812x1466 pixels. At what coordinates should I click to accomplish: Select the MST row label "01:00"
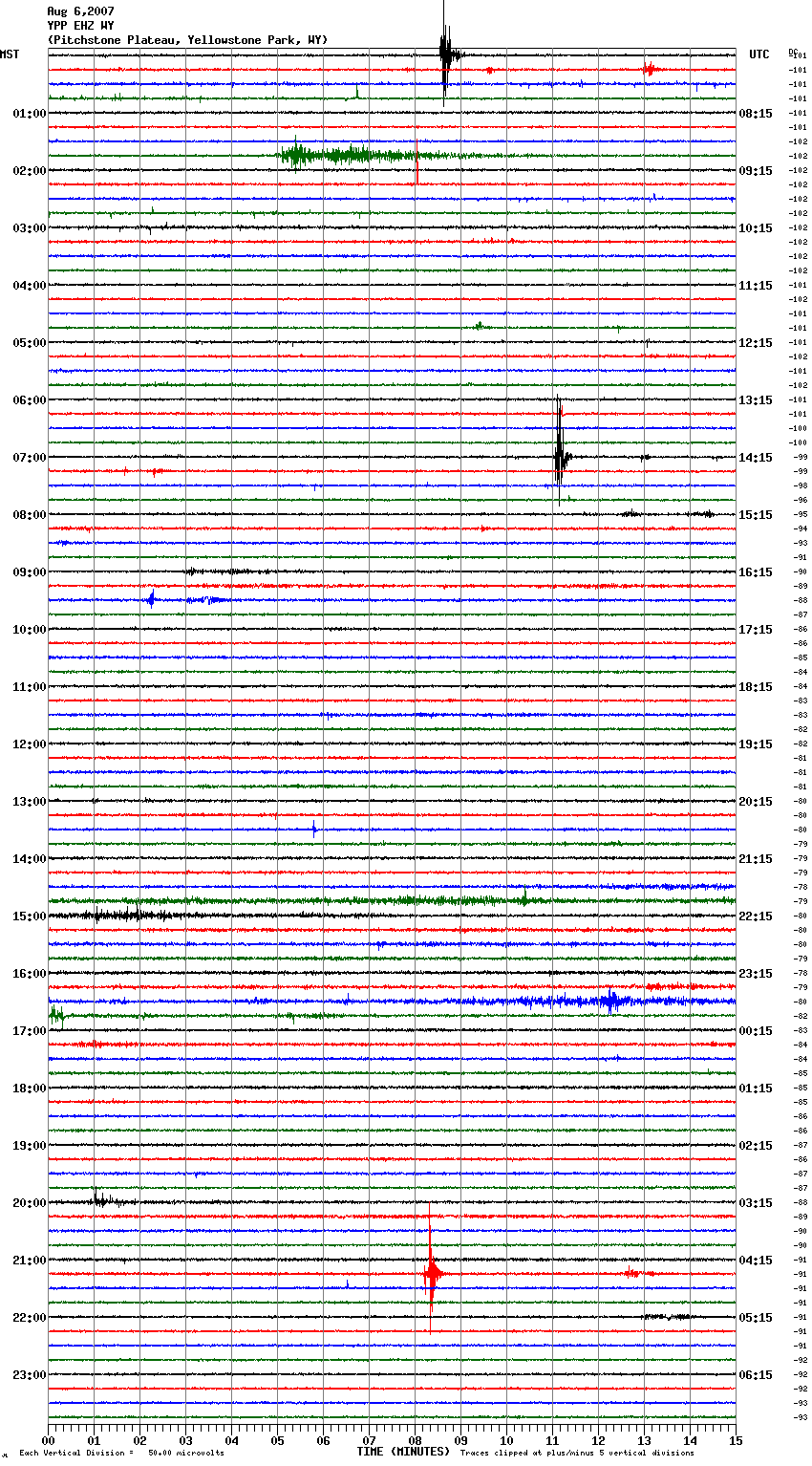point(30,114)
